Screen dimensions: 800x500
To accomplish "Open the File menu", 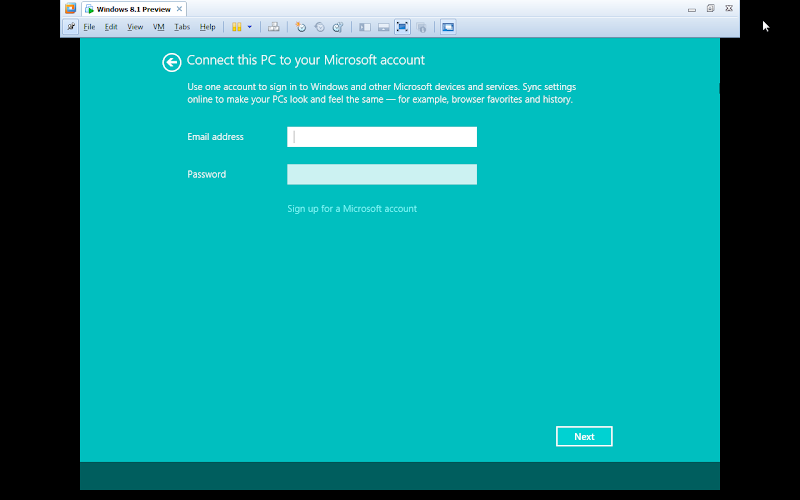I will 89,27.
